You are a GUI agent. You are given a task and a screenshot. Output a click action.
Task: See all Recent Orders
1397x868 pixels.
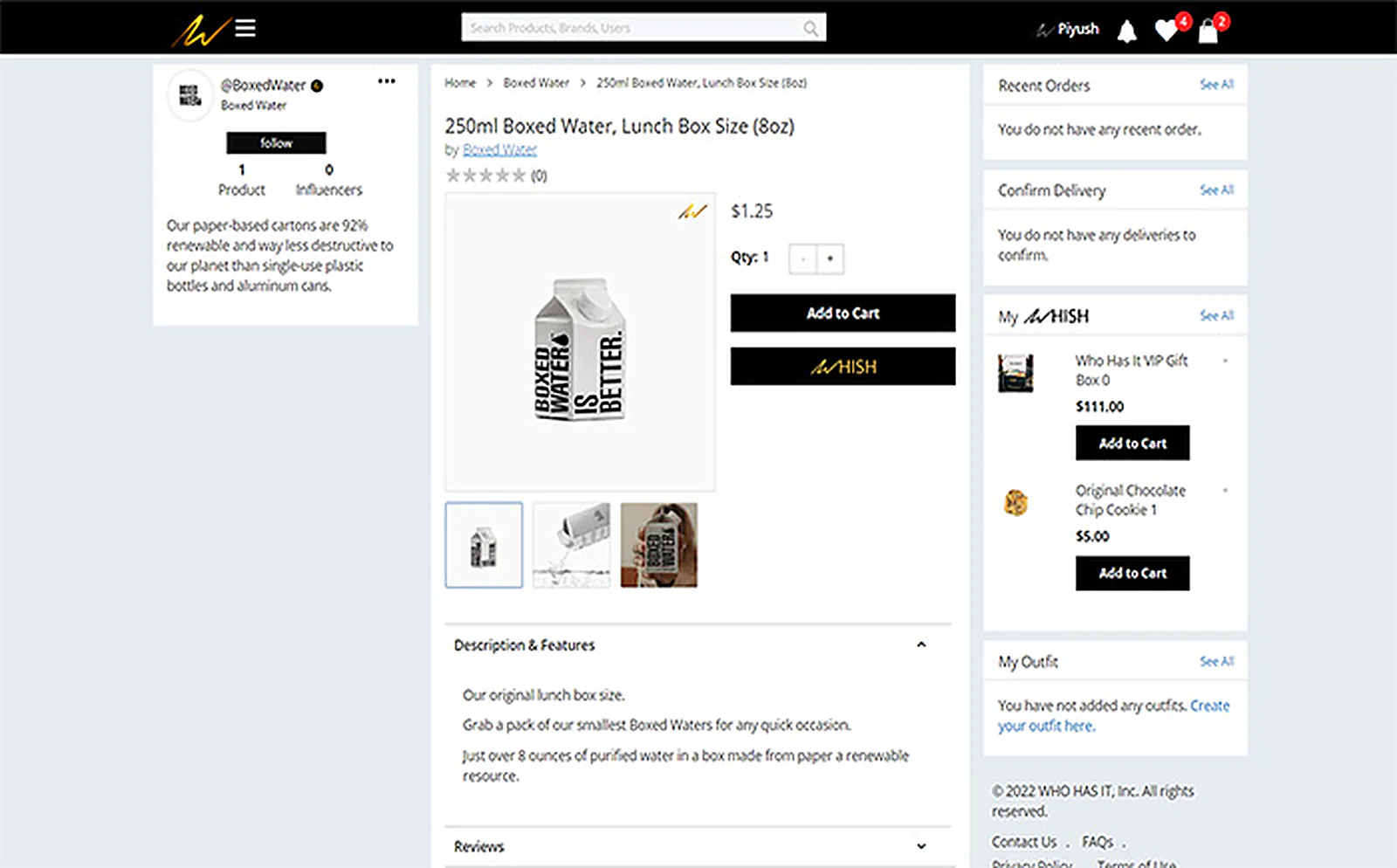click(x=1216, y=85)
